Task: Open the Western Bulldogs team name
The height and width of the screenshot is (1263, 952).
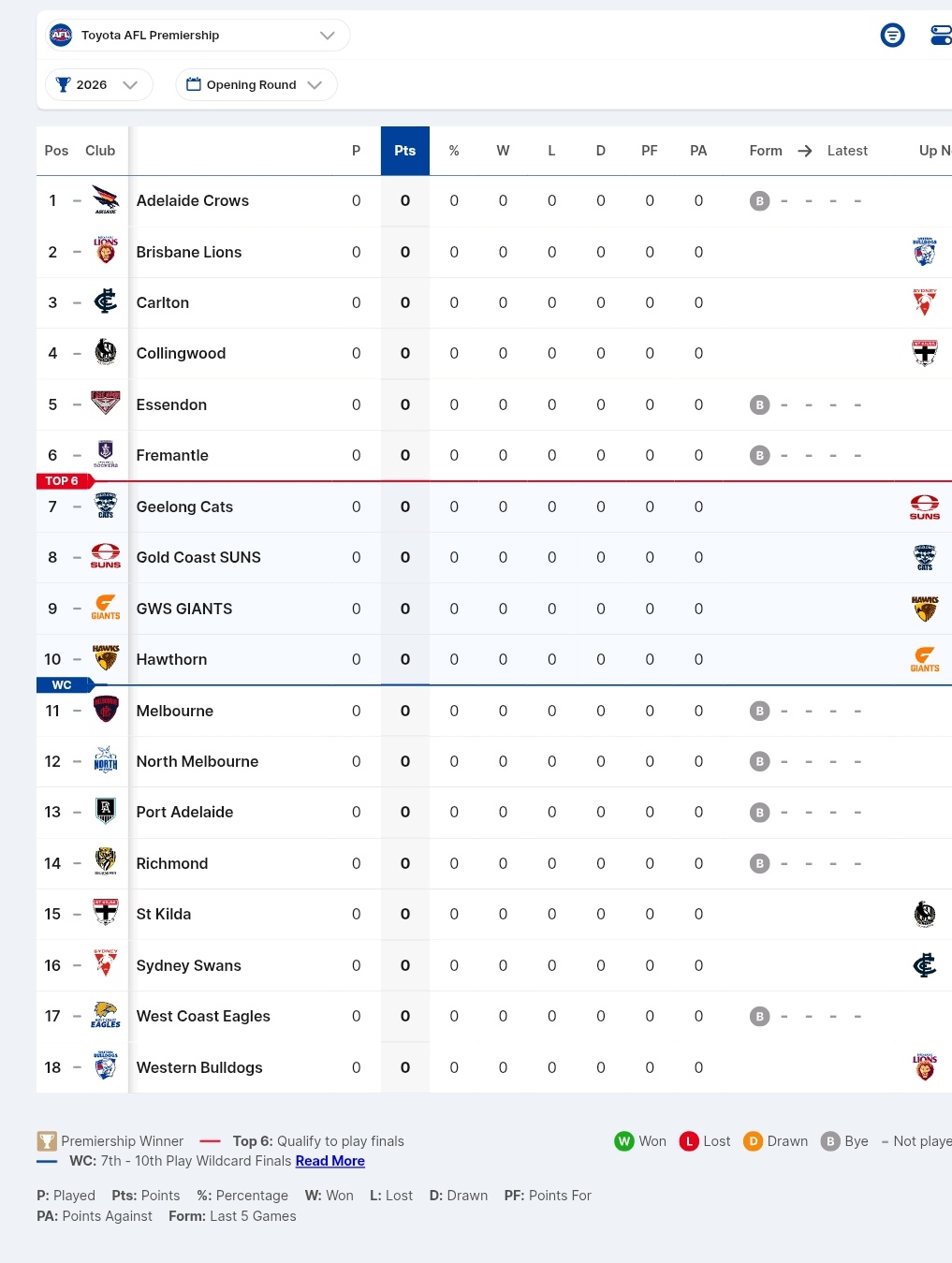Action: [199, 1067]
